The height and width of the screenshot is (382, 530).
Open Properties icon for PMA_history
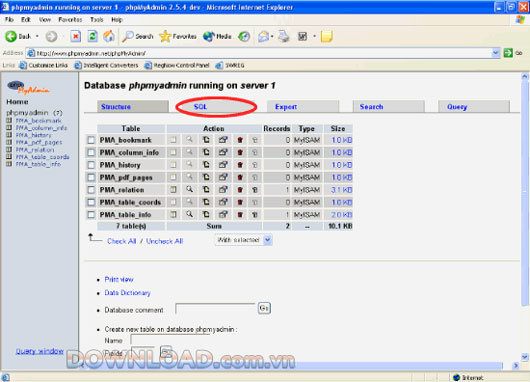point(223,165)
